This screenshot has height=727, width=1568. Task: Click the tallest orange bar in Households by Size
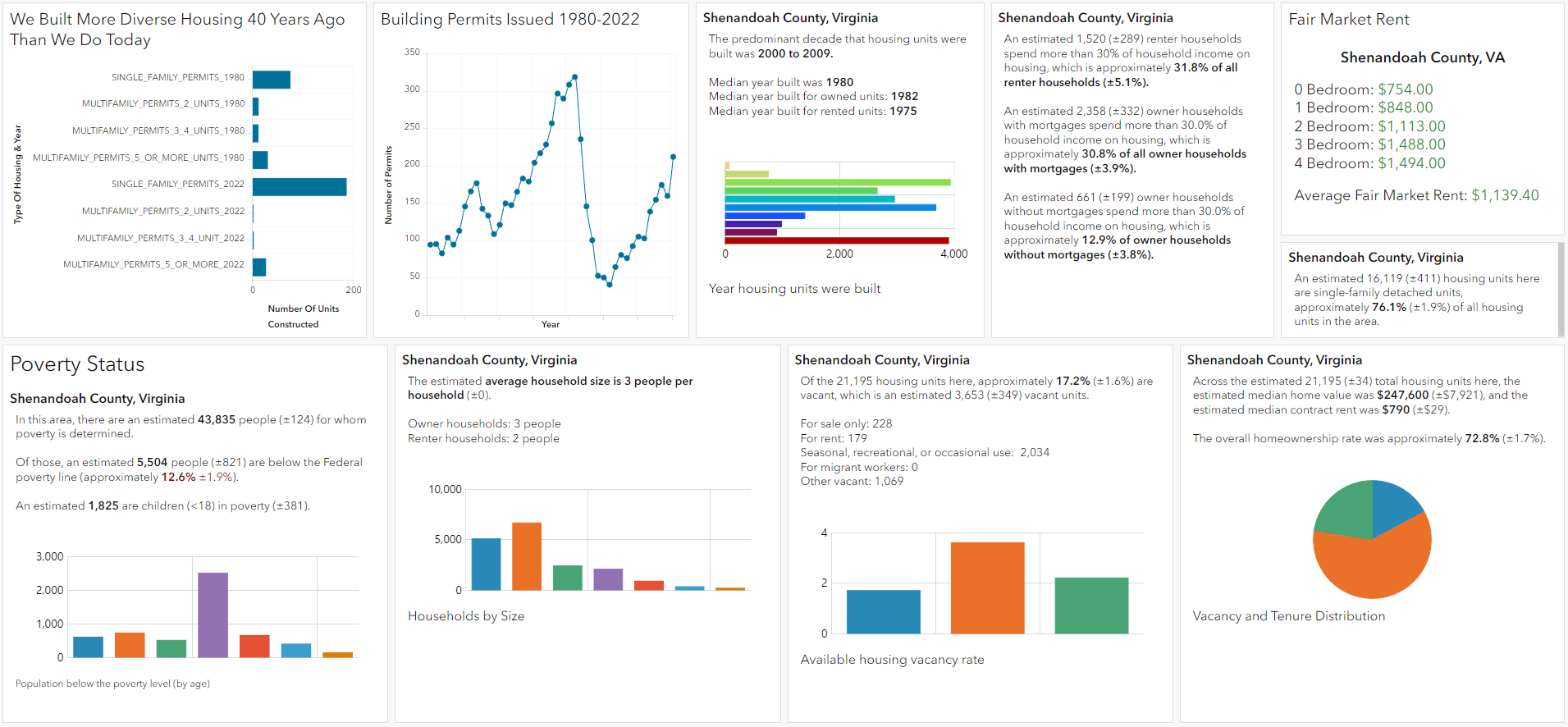(x=526, y=556)
